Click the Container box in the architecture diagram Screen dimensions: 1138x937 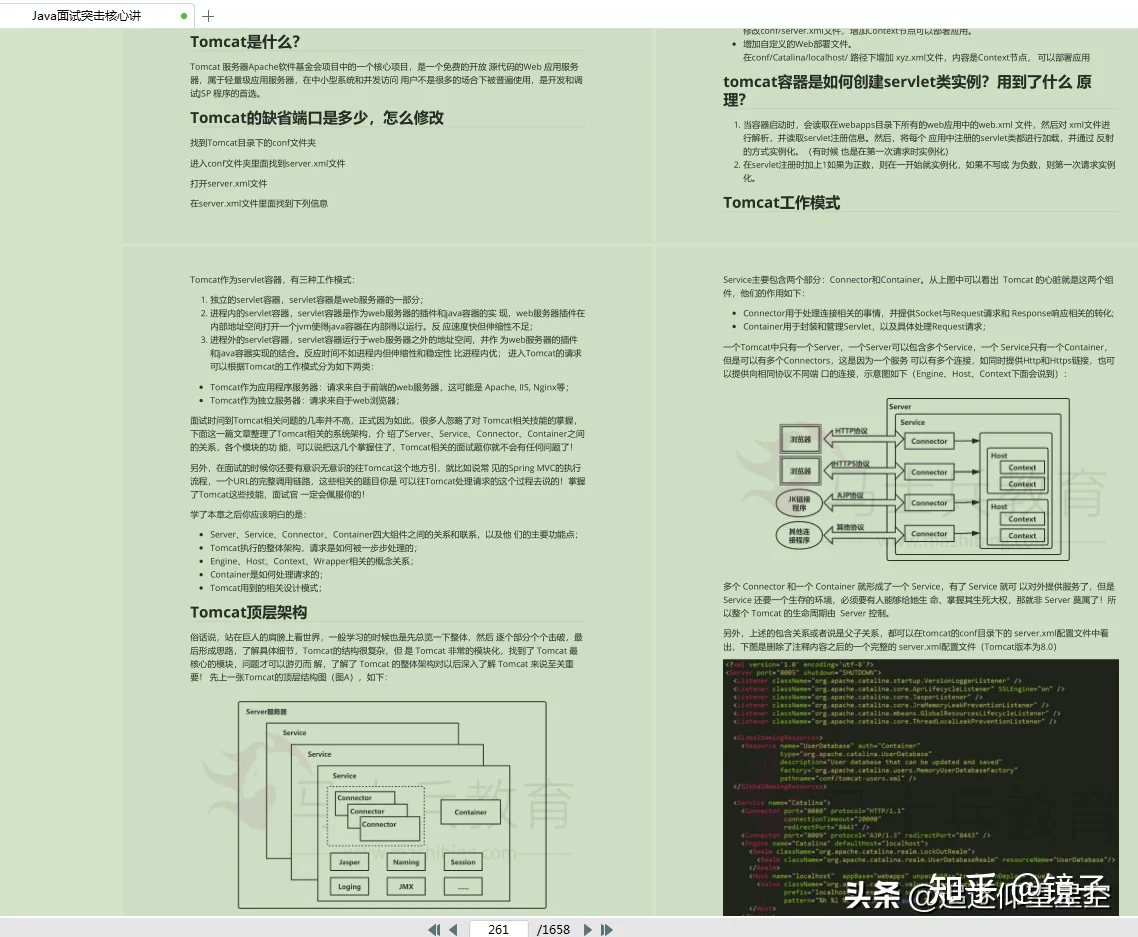[x=470, y=812]
